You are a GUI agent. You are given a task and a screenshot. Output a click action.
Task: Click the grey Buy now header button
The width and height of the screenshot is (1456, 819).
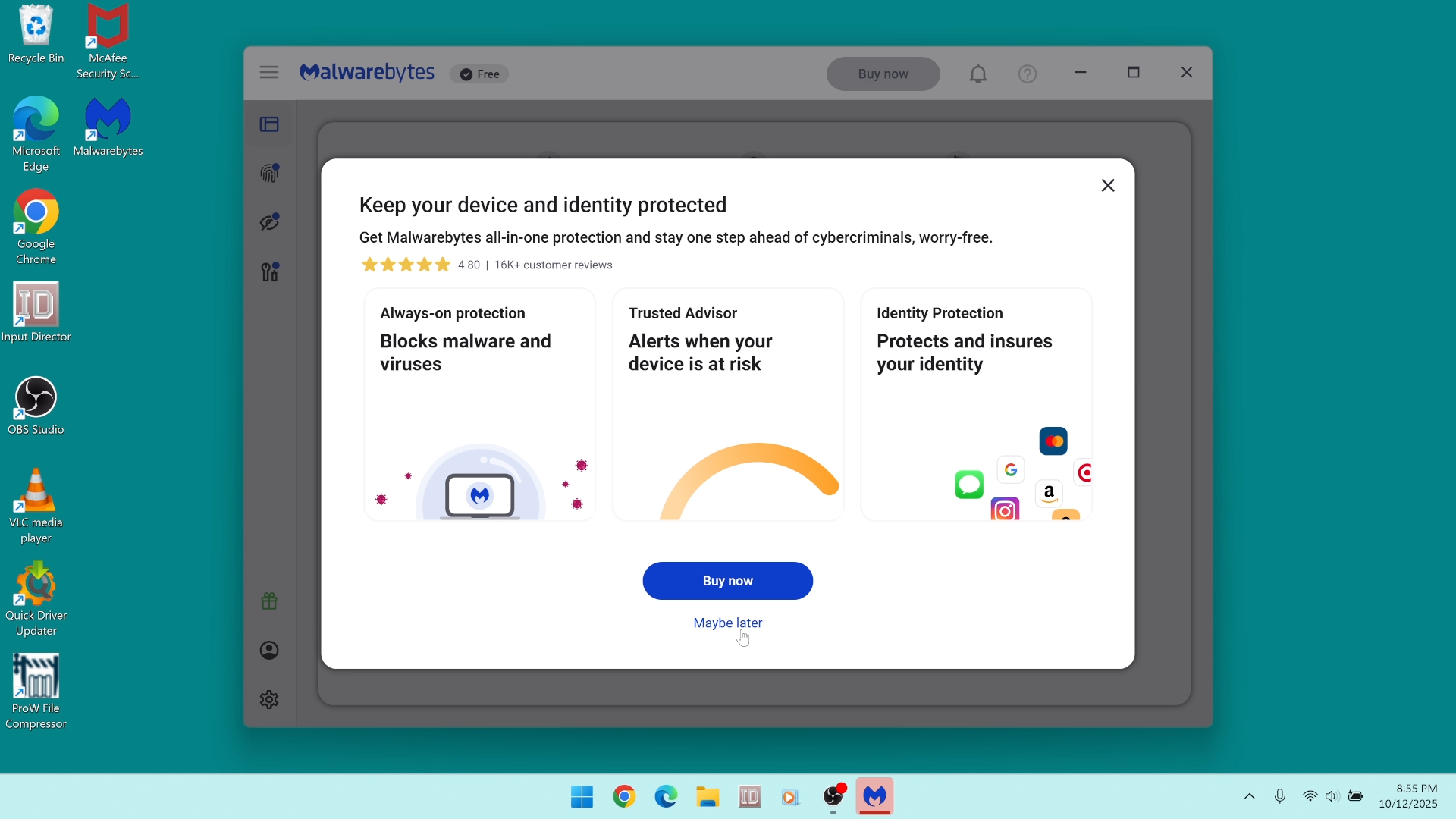pos(883,74)
